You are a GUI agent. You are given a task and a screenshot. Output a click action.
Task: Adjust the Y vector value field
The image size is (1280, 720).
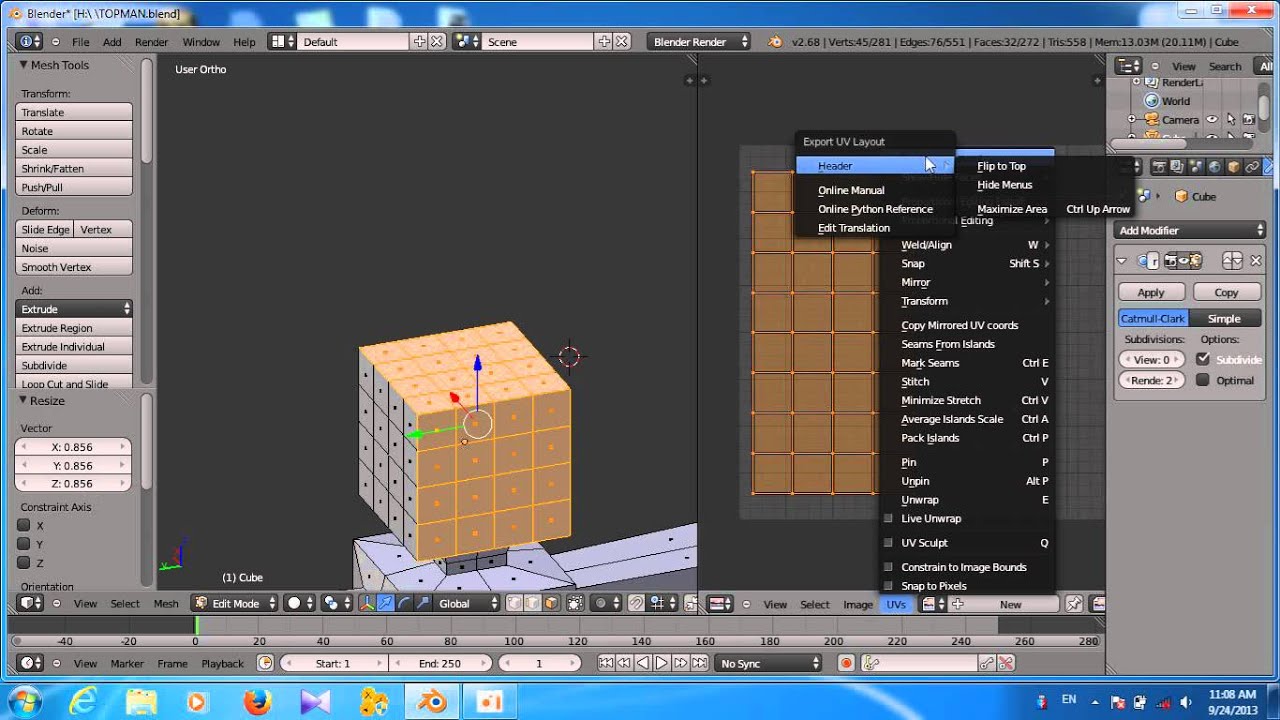(72, 465)
